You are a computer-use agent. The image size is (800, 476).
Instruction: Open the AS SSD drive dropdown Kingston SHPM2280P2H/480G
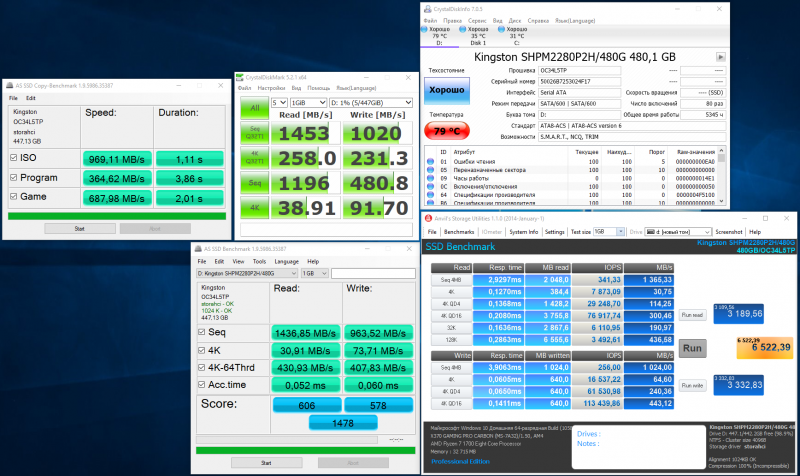tap(247, 273)
